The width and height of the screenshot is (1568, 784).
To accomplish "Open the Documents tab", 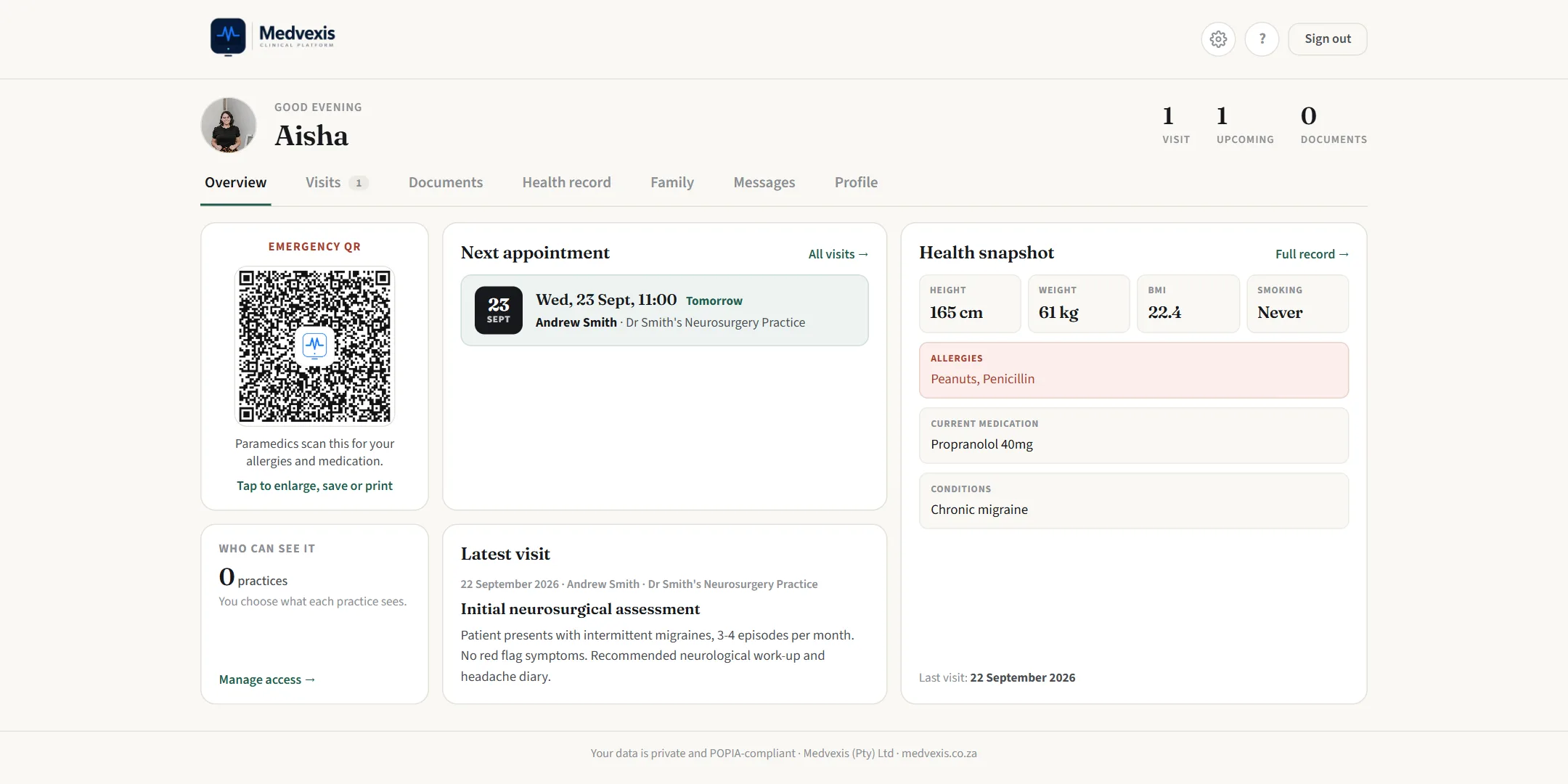I will 446,183.
